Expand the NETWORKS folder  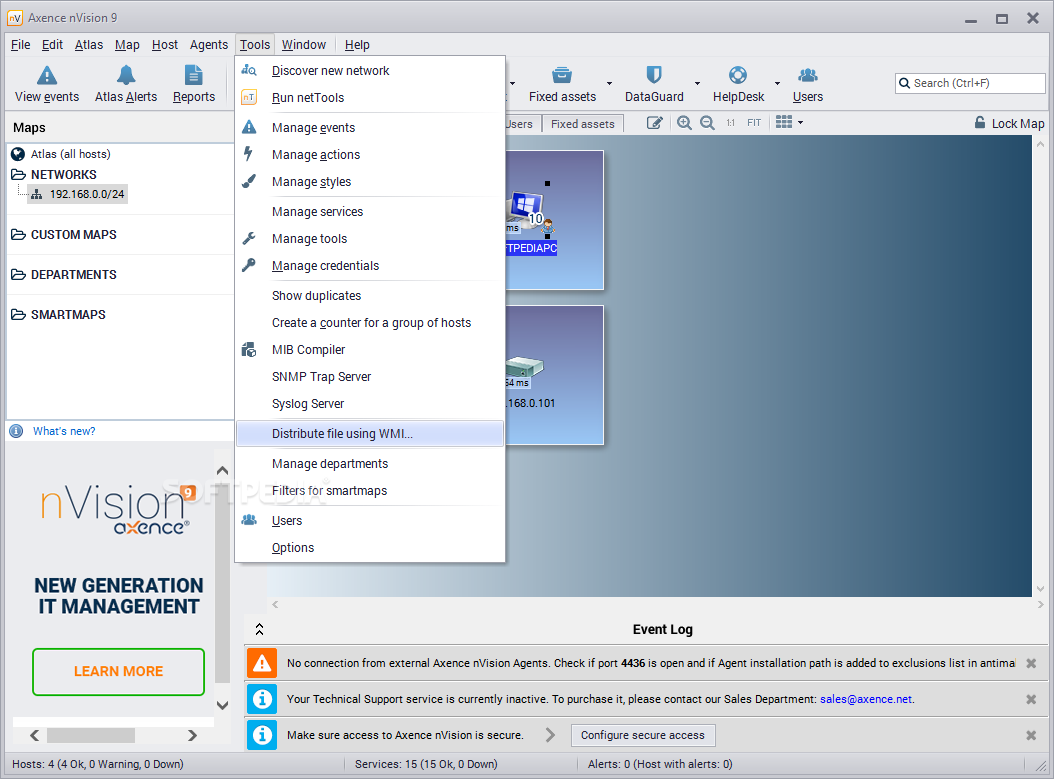pyautogui.click(x=18, y=175)
